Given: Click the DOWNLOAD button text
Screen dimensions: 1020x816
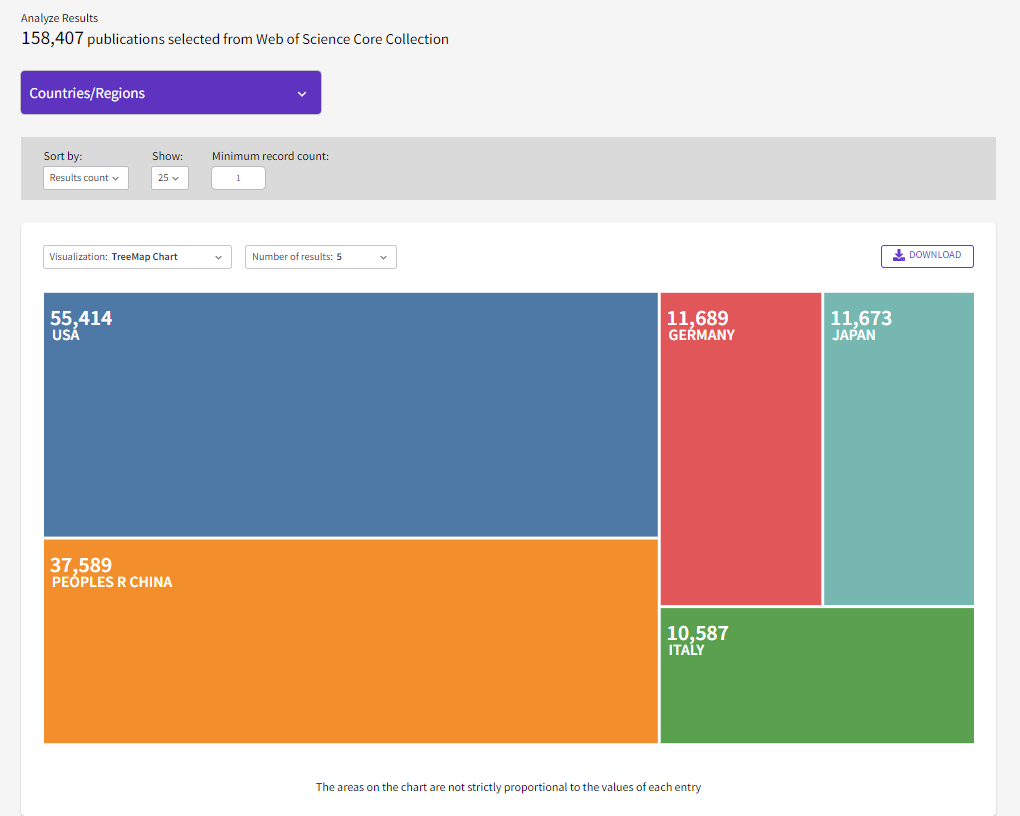Looking at the screenshot, I should (935, 255).
